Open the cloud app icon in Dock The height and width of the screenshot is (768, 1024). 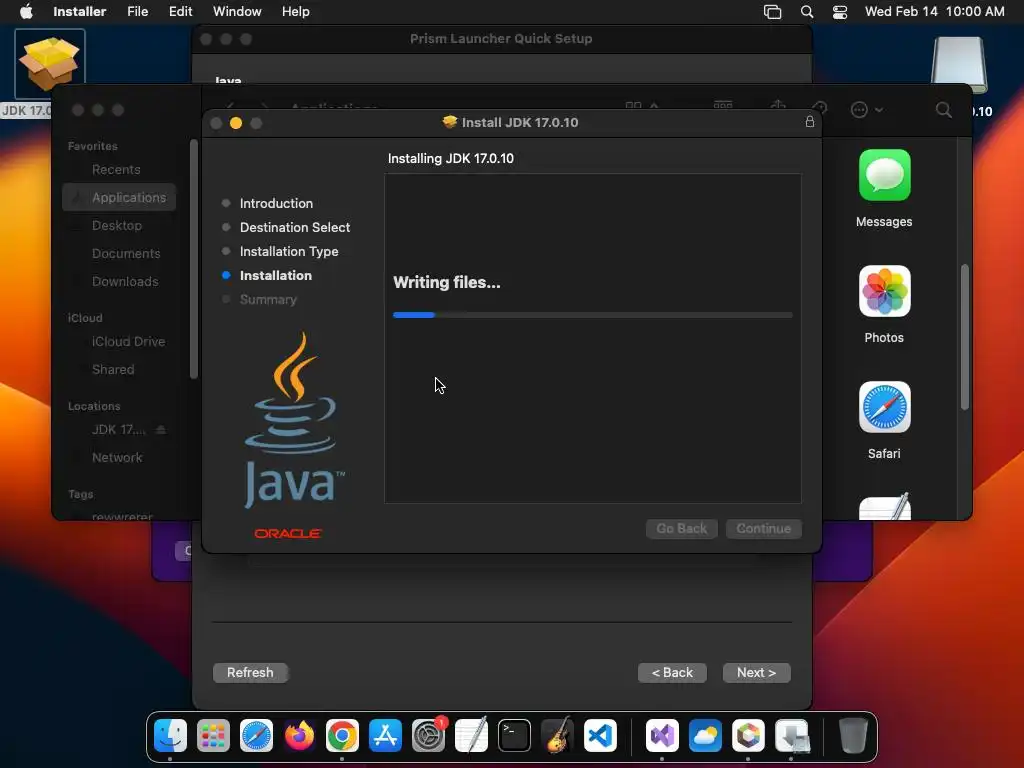[x=705, y=735]
